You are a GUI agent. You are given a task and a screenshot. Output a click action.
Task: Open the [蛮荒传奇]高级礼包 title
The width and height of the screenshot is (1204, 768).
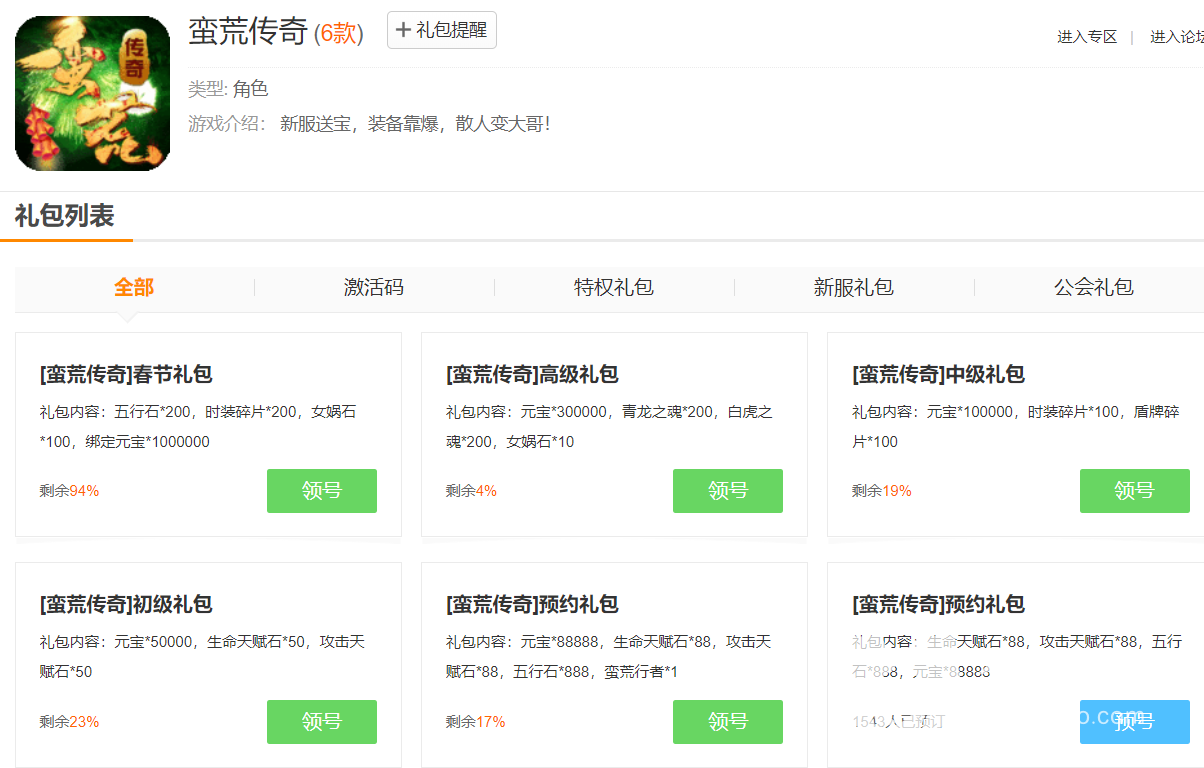point(532,375)
